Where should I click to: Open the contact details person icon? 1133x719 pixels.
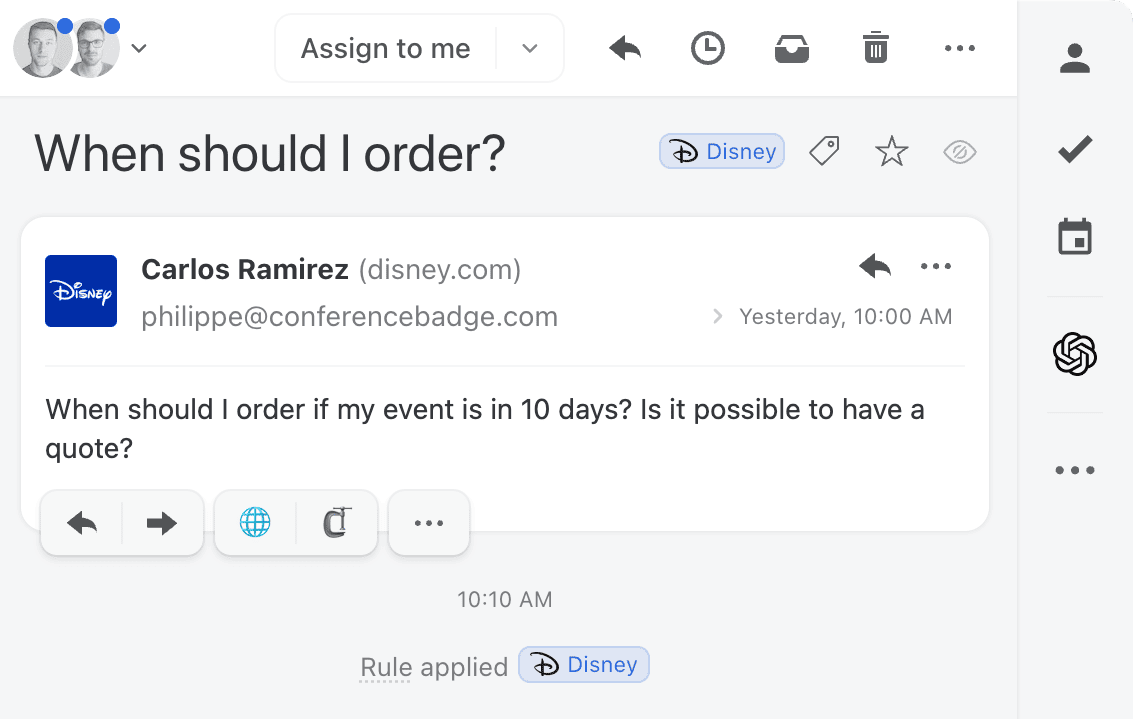(1075, 58)
